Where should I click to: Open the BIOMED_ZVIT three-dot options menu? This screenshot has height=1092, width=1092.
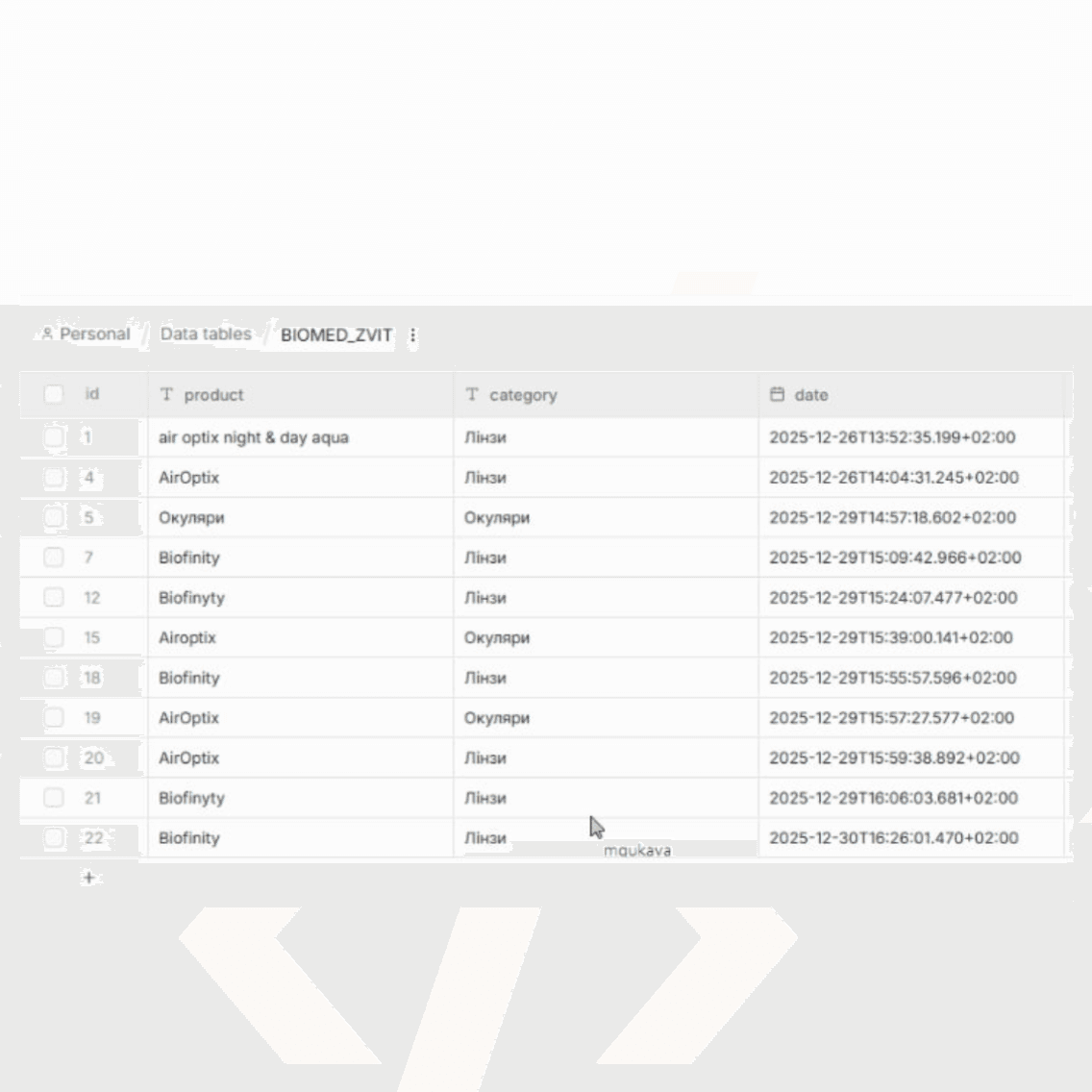click(412, 335)
